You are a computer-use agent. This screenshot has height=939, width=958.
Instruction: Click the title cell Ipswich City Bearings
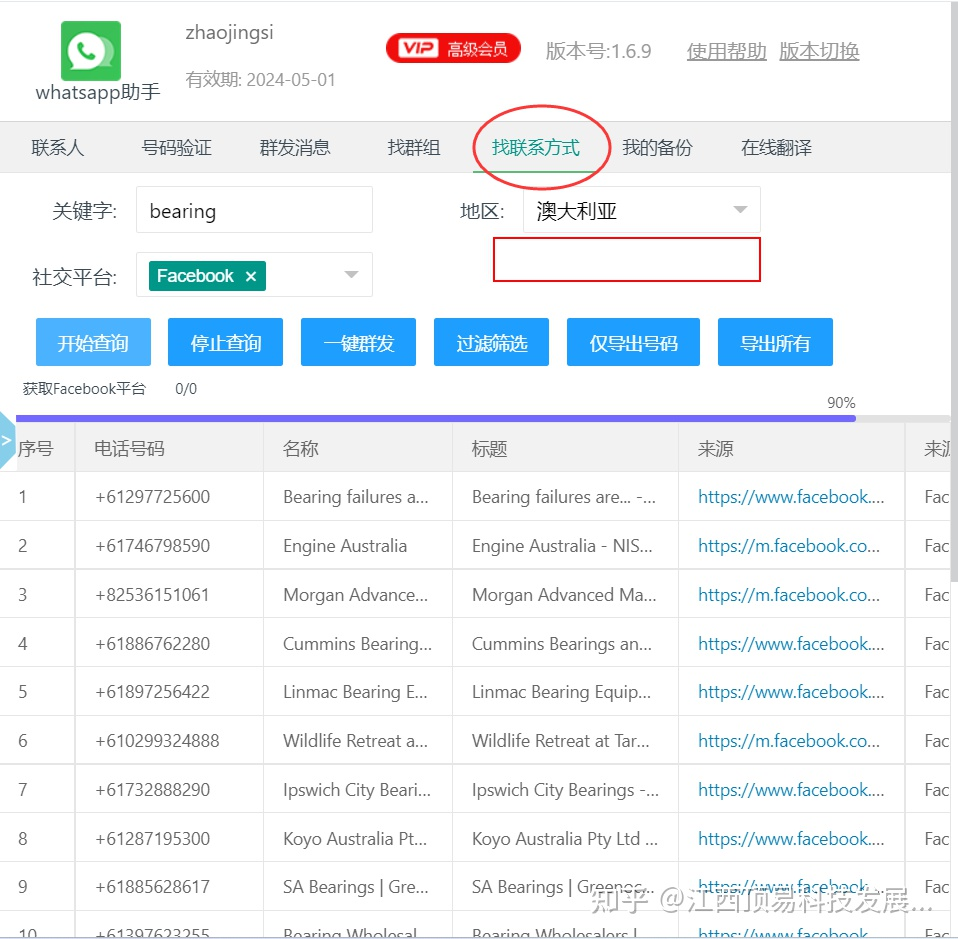pyautogui.click(x=565, y=789)
